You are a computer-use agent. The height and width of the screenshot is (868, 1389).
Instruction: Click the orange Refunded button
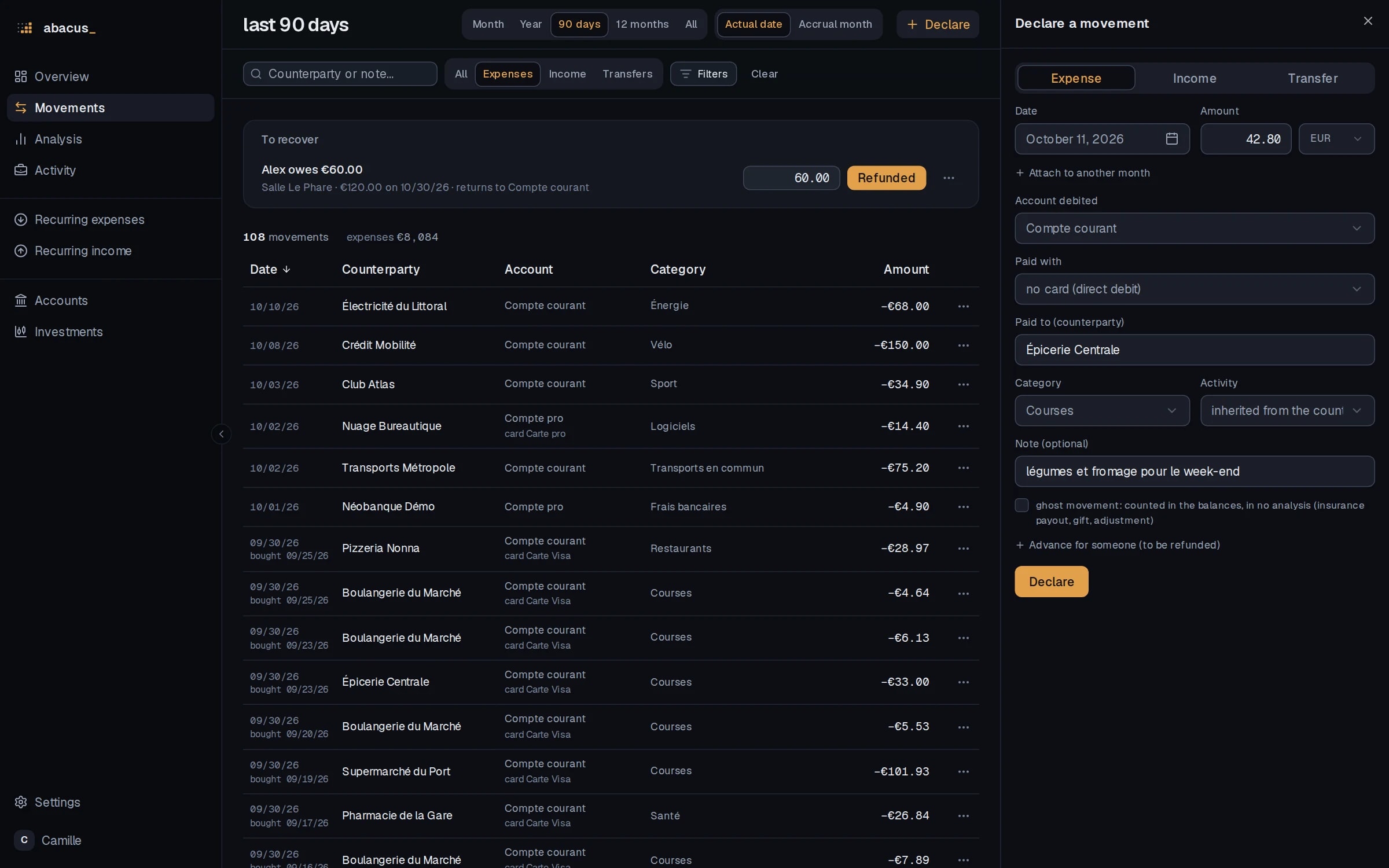coord(886,178)
